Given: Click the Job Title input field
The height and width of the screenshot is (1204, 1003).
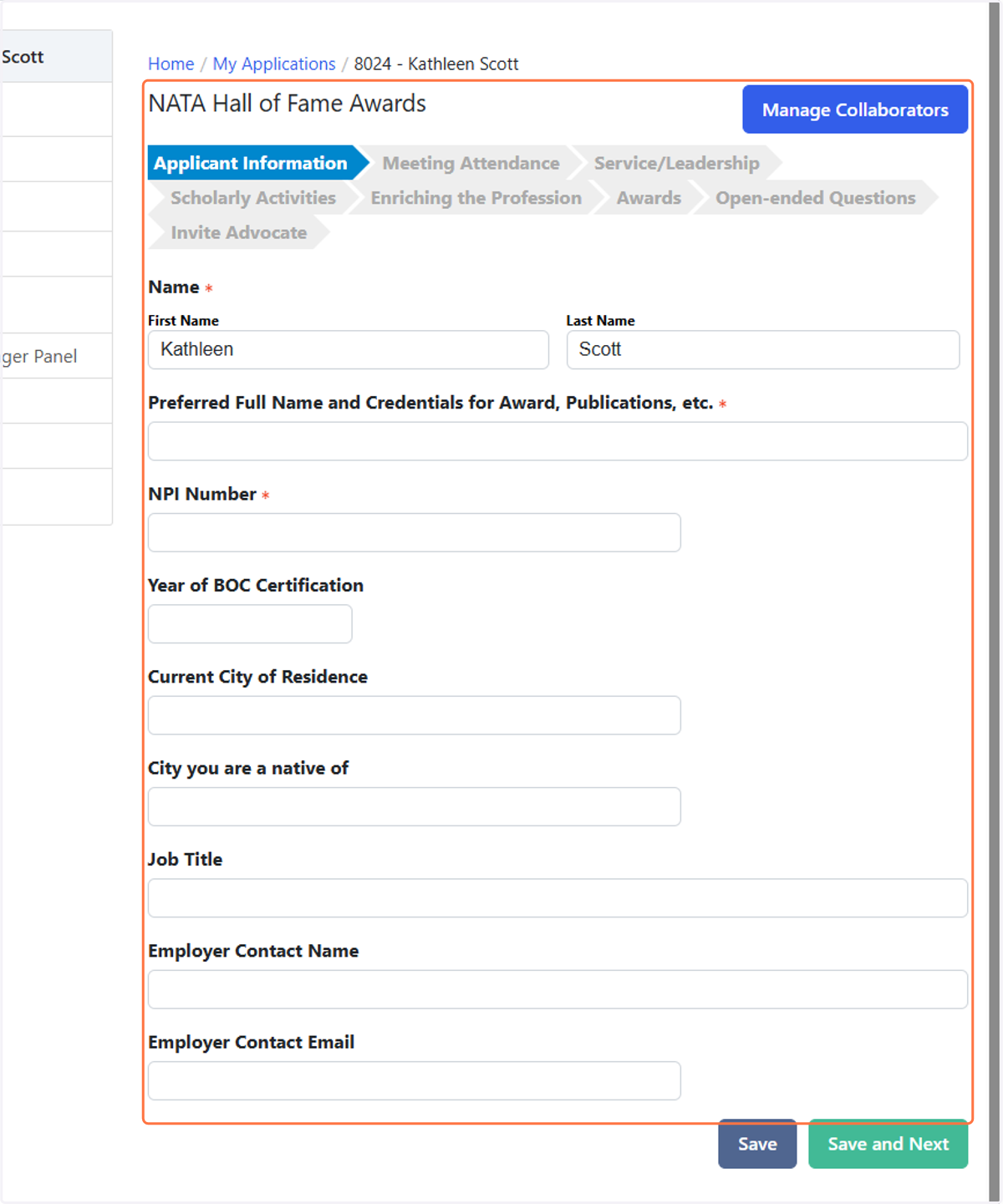Looking at the screenshot, I should [558, 898].
